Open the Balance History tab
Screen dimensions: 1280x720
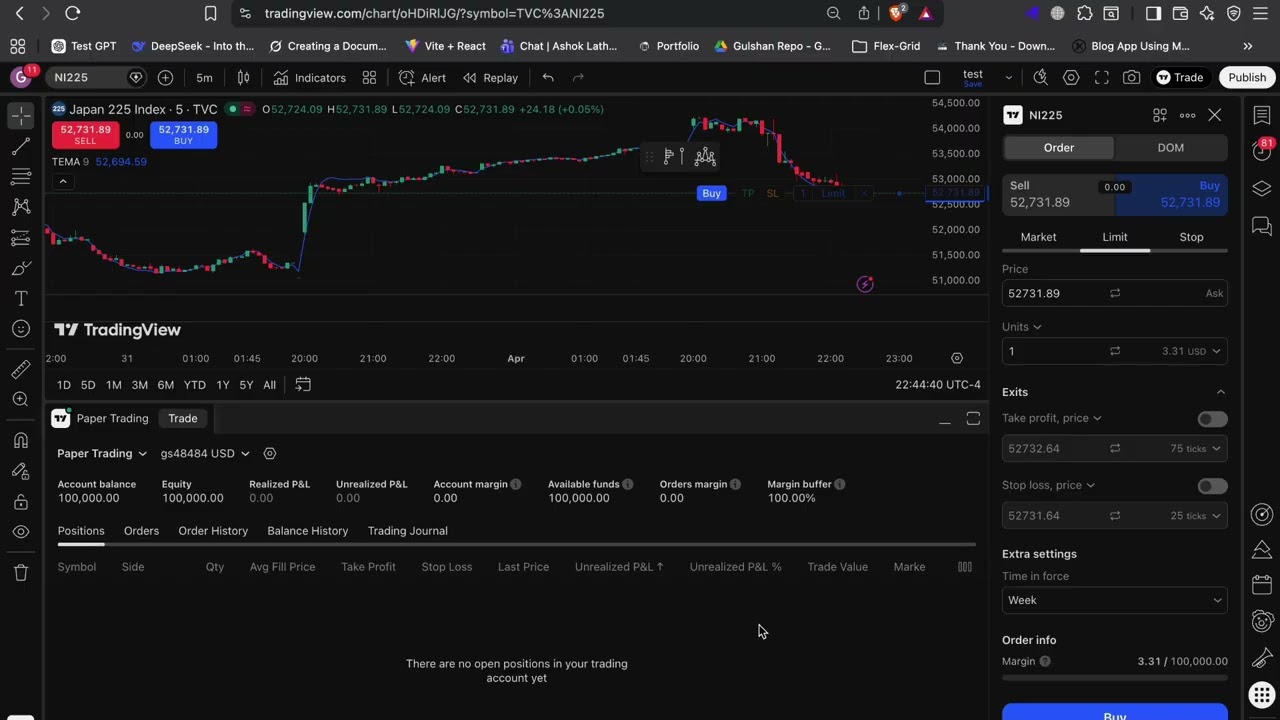(308, 531)
